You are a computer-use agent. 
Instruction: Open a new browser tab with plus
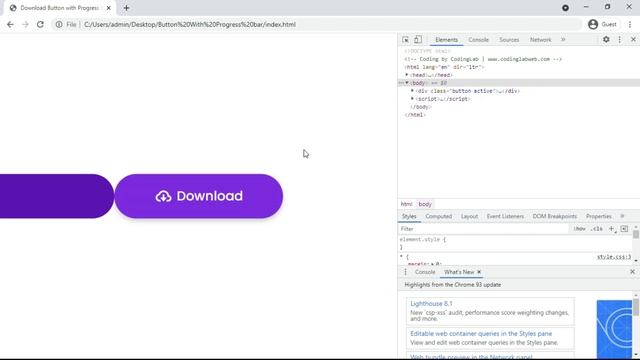[126, 8]
